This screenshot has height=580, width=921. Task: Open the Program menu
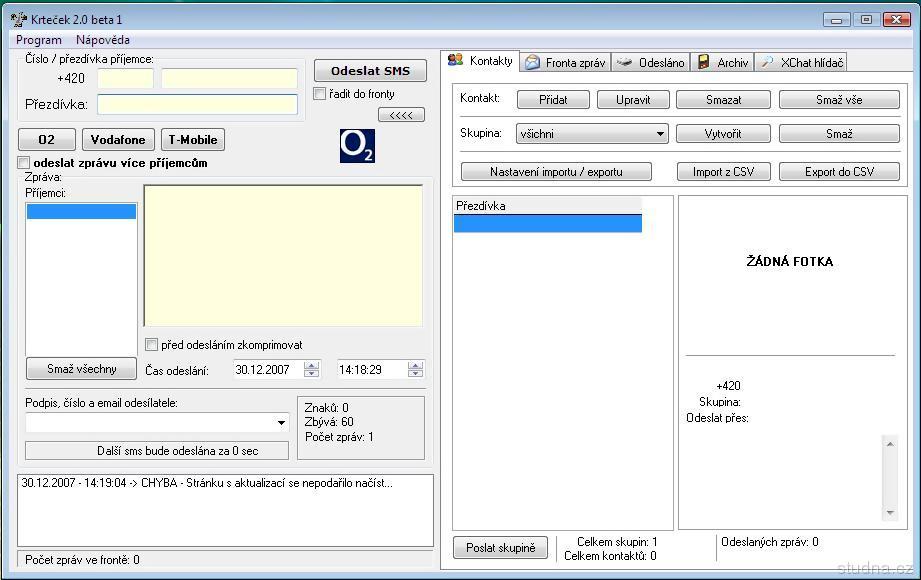[39, 40]
